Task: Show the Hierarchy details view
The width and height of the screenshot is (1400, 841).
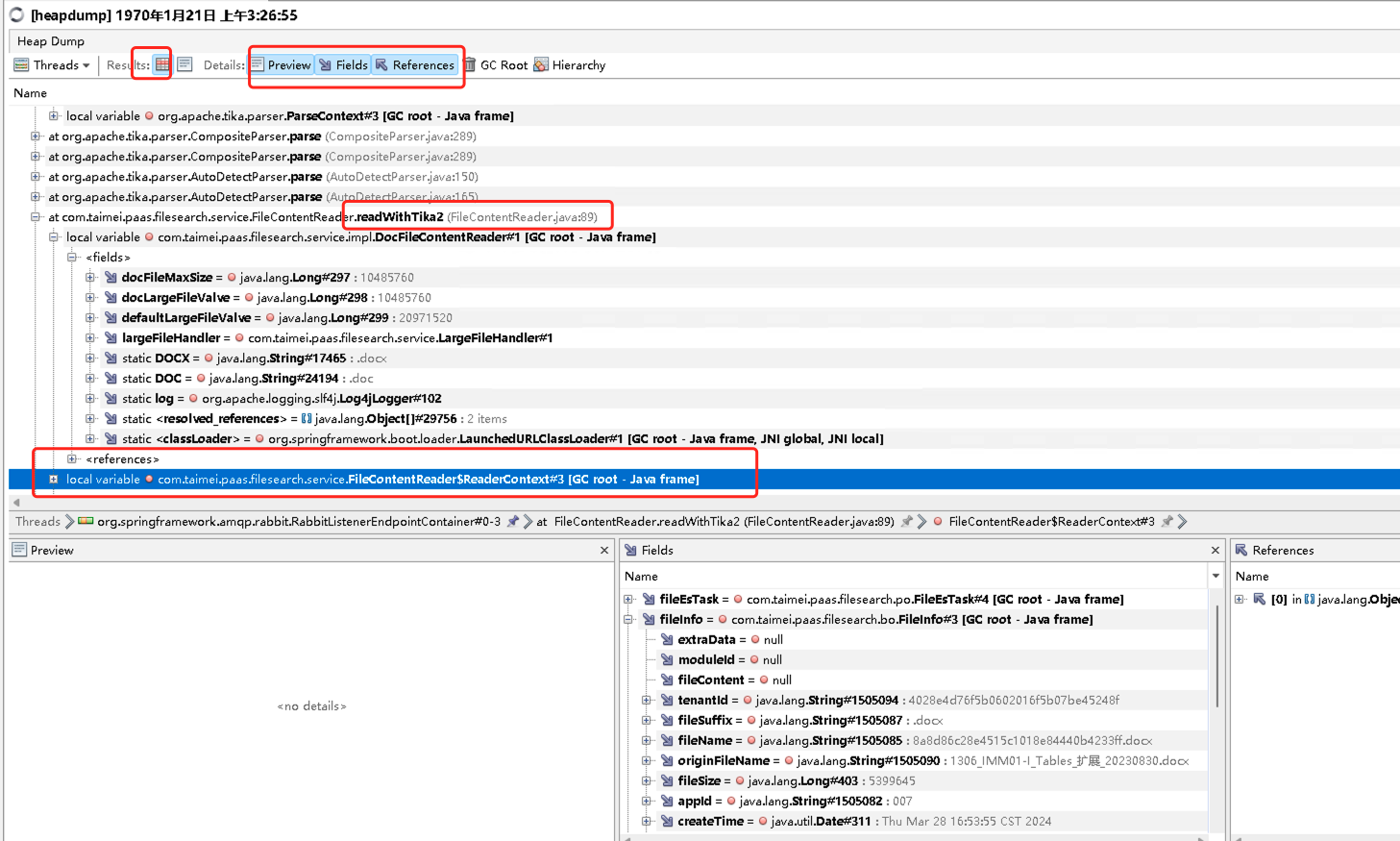Action: coord(570,65)
